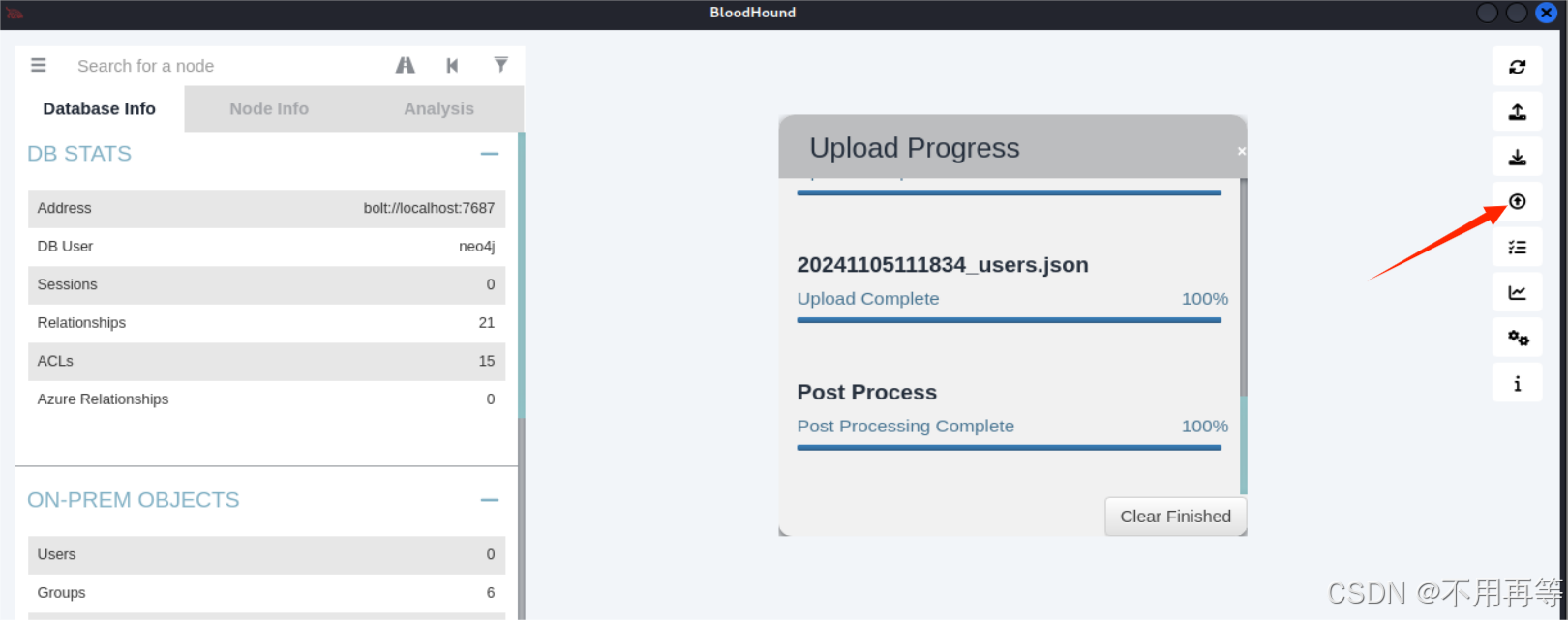Switch to the Analysis tab
The width and height of the screenshot is (1568, 620).
(438, 109)
